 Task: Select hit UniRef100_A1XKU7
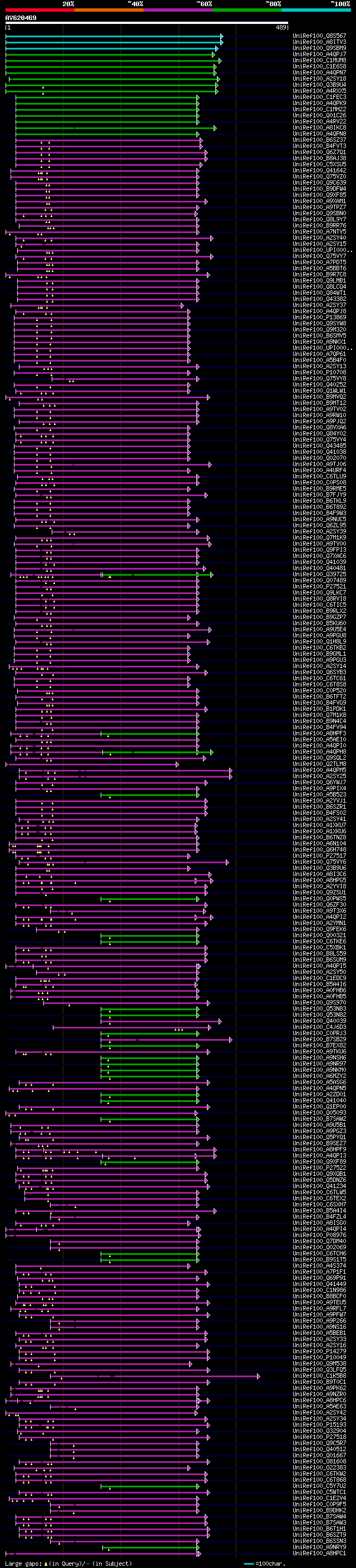pos(319,825)
